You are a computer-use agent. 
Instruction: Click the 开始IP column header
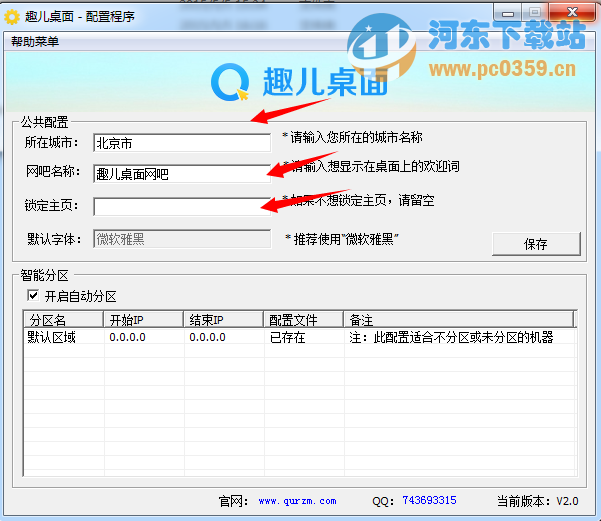click(143, 319)
